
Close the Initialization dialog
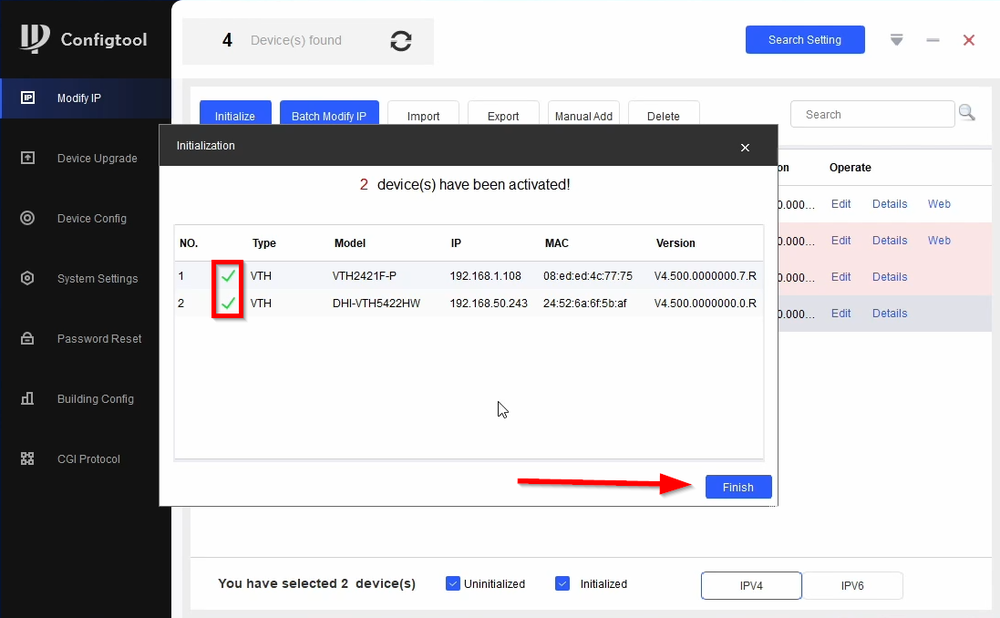point(745,147)
